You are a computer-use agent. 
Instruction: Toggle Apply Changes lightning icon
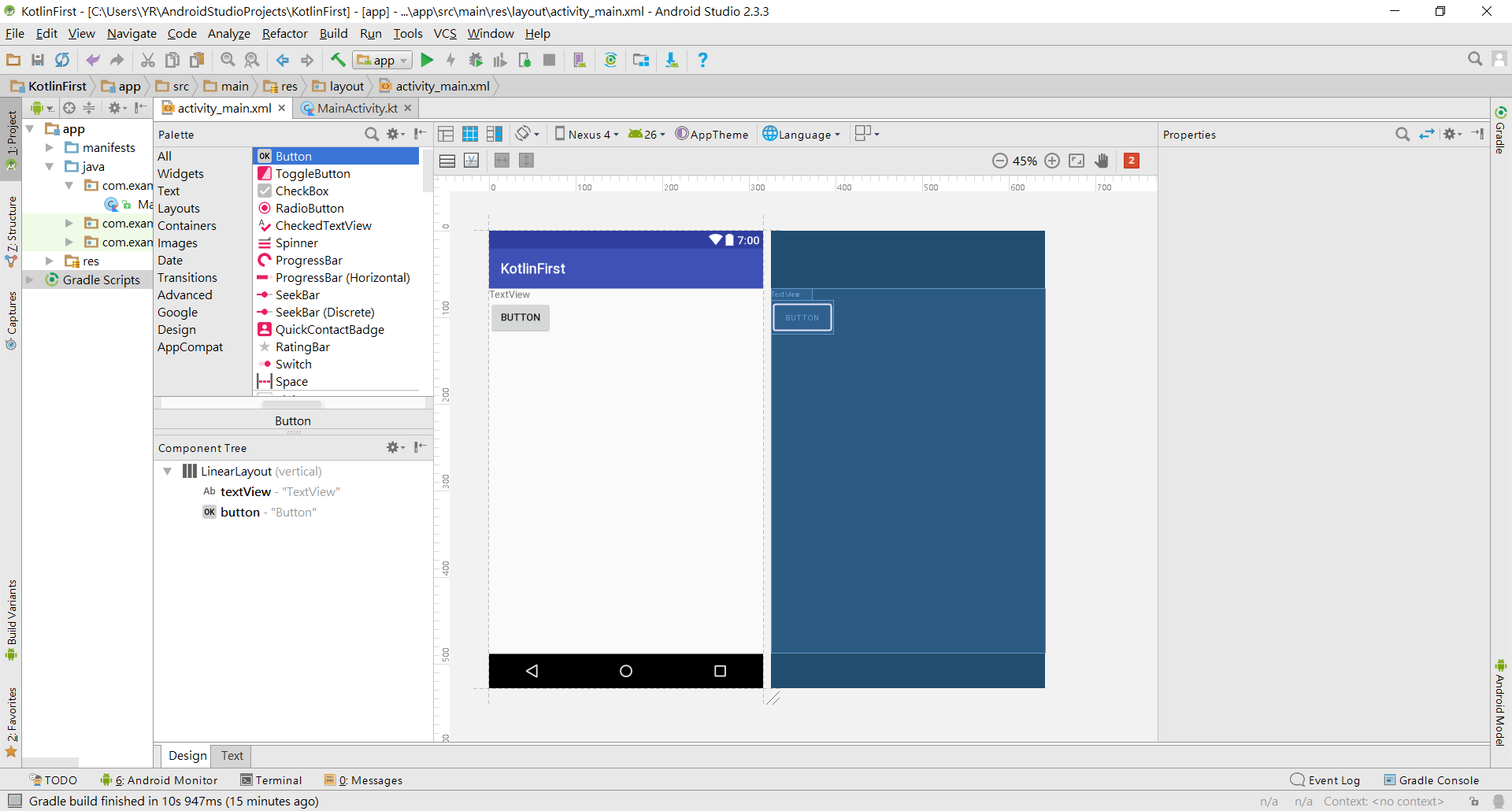click(450, 60)
